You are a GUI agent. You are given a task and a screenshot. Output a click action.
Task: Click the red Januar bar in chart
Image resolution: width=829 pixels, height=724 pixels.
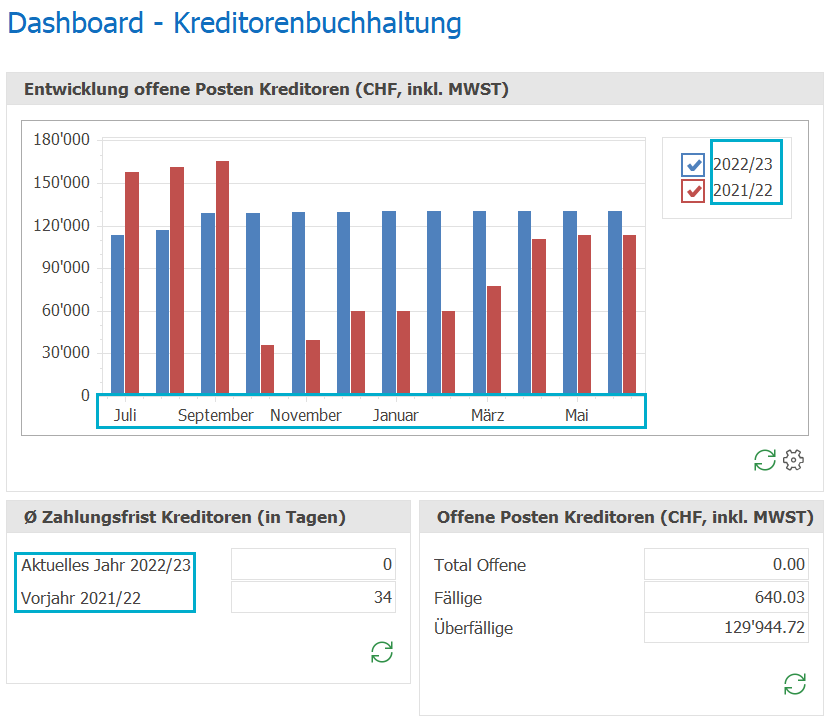click(403, 352)
